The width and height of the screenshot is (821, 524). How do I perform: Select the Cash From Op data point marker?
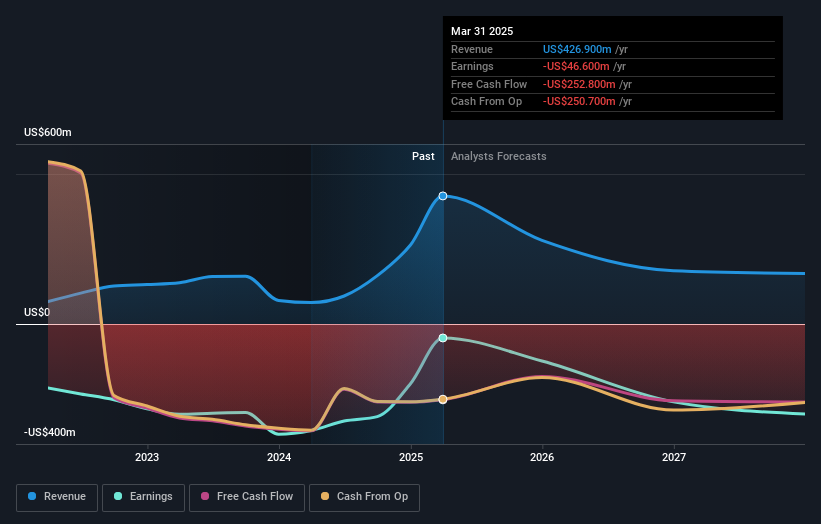click(443, 399)
